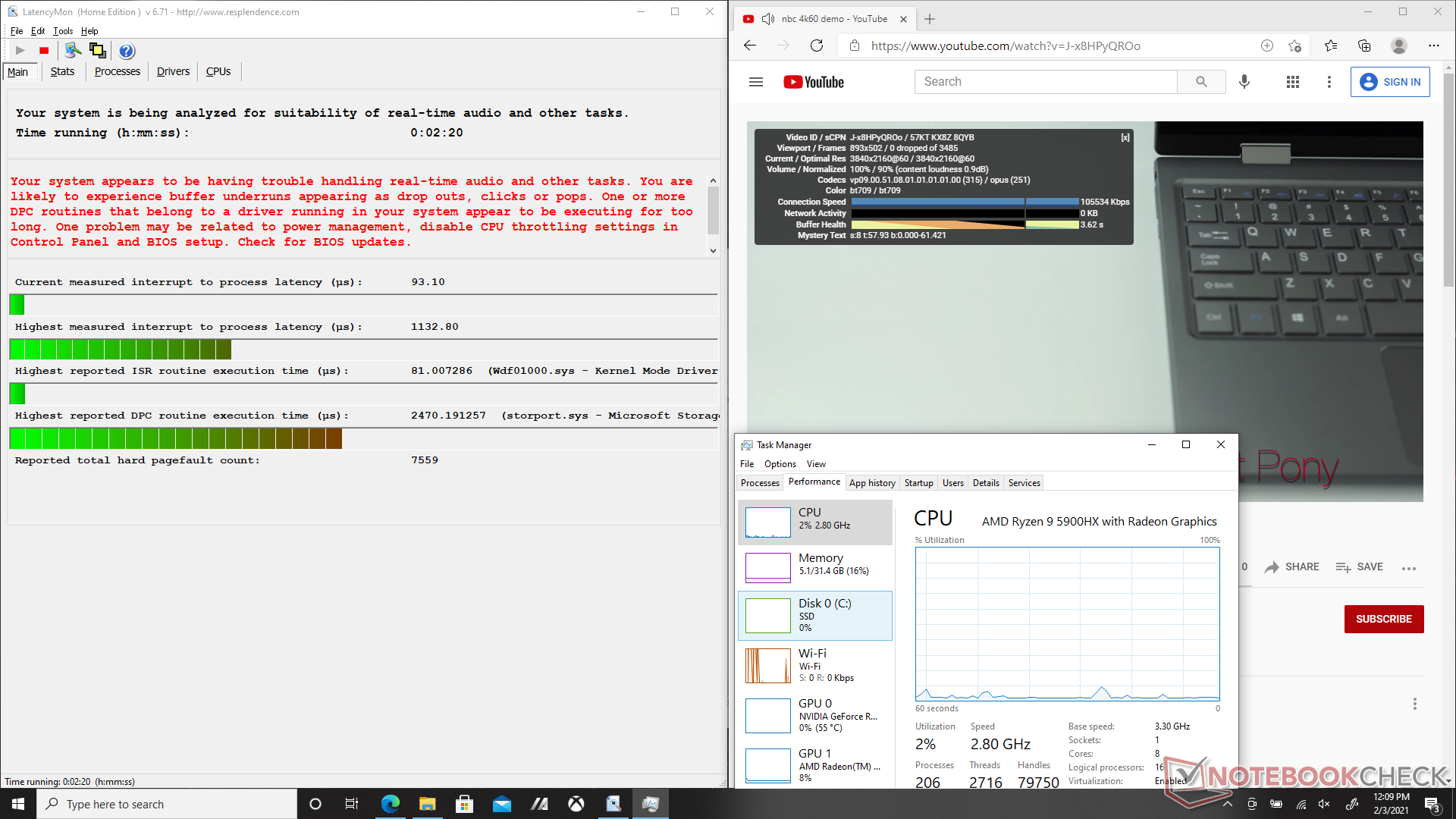The image size is (1456, 819).
Task: Open the battery status tray icon
Action: click(x=1276, y=804)
